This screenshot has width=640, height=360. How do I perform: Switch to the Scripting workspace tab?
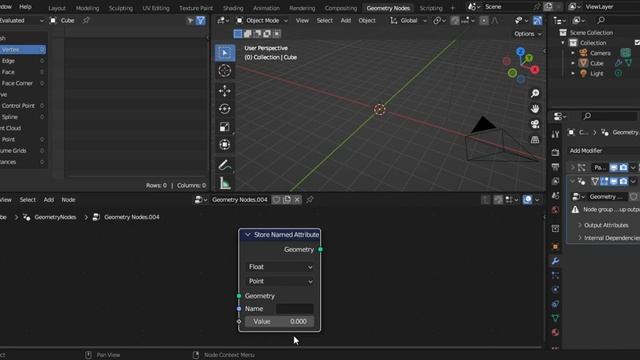point(431,8)
